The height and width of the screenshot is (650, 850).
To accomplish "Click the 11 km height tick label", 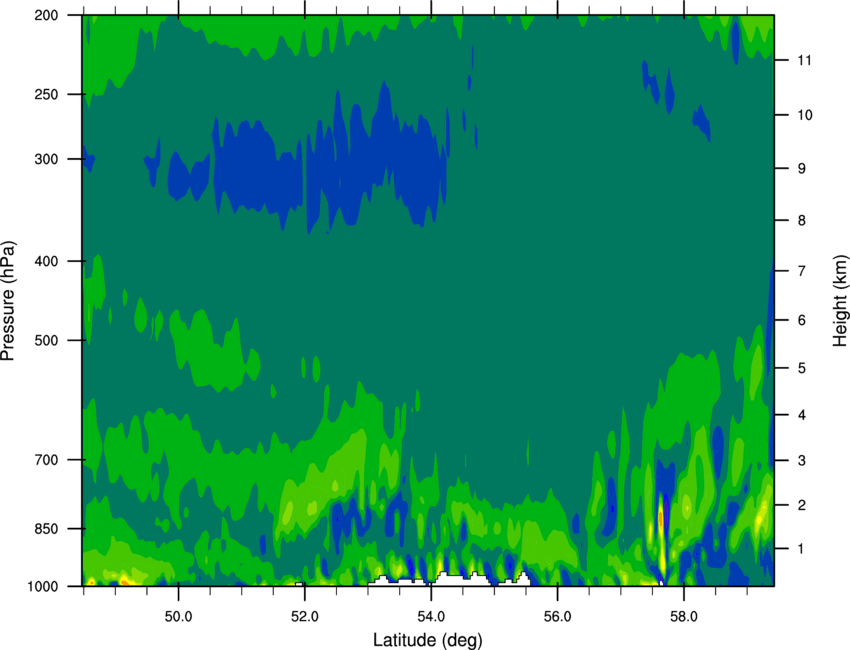I will click(804, 60).
